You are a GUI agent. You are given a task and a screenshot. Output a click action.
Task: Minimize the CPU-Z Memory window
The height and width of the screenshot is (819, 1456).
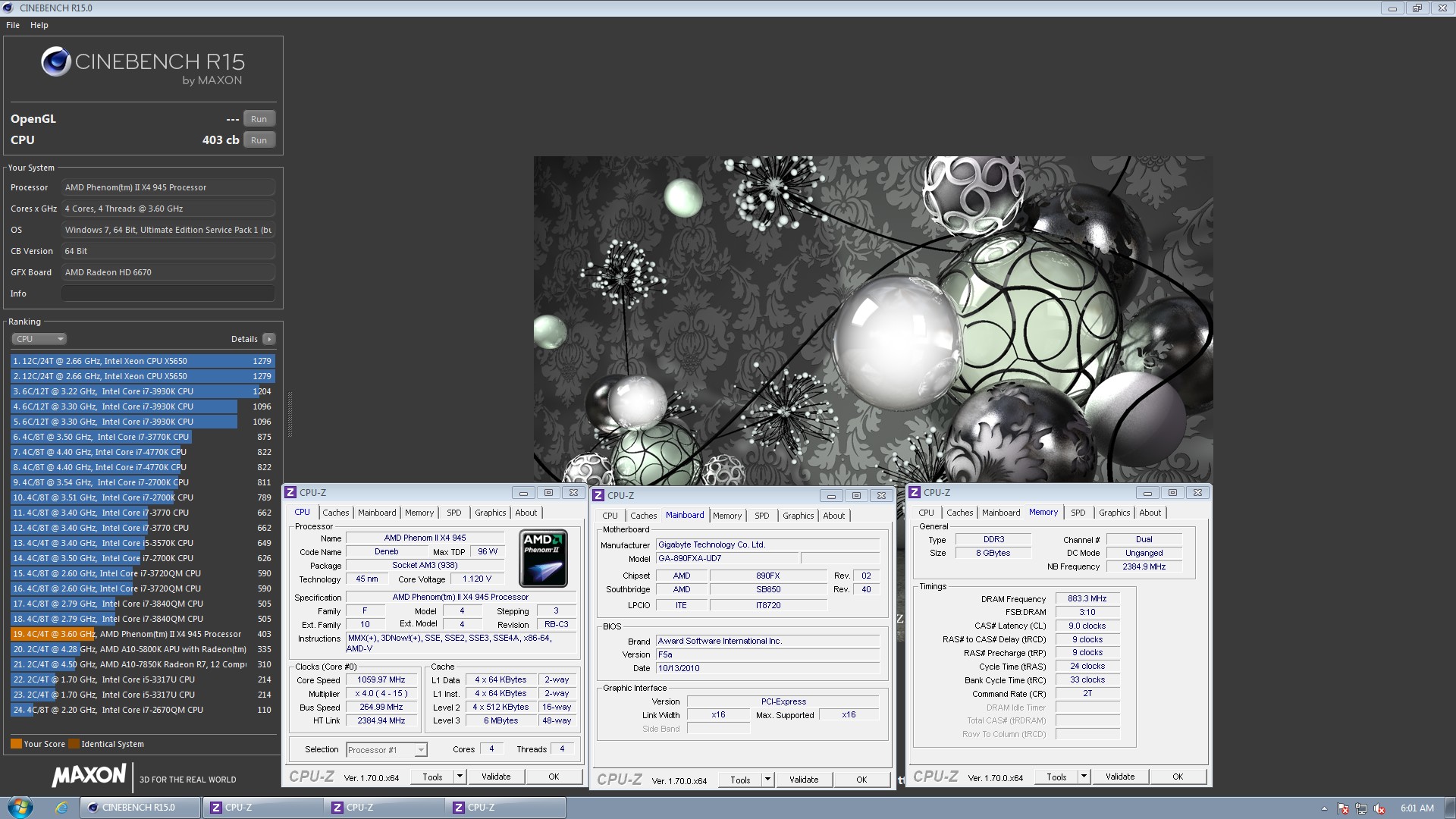[x=1147, y=493]
